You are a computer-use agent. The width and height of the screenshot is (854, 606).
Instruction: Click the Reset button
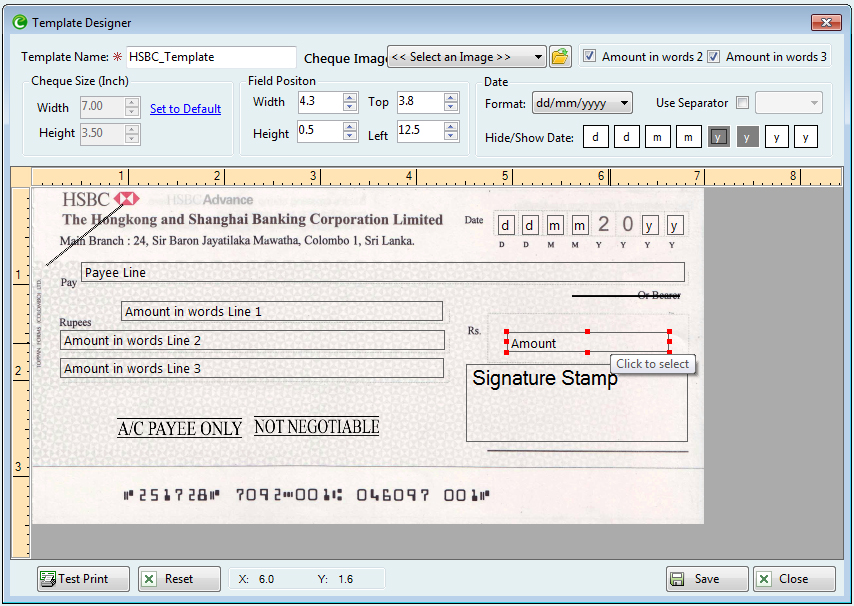coord(179,579)
